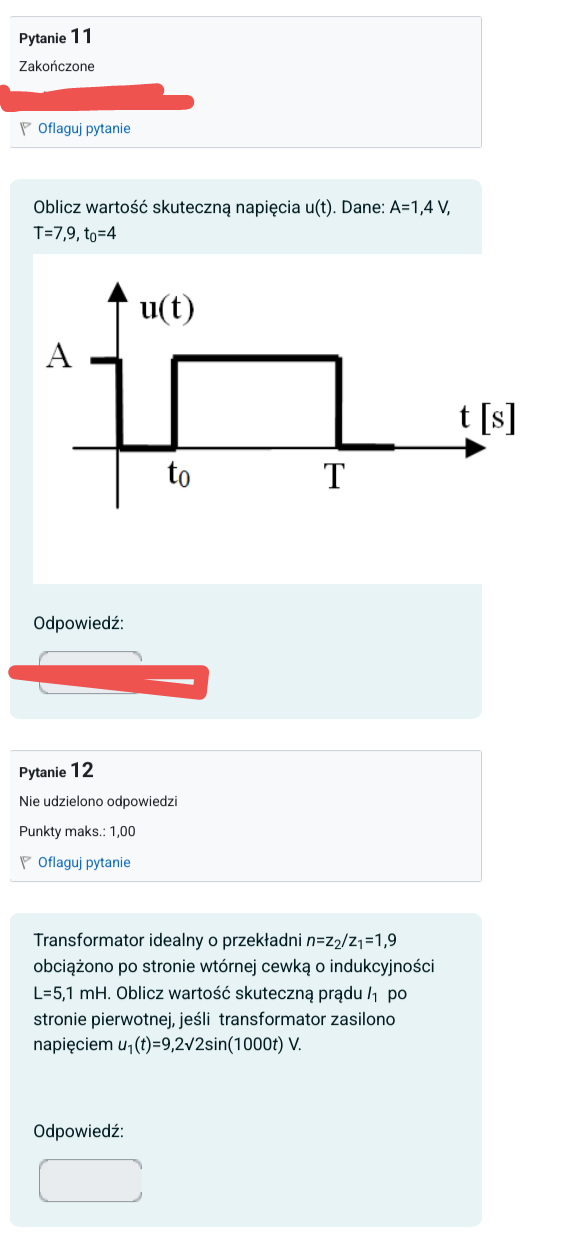Click the T label on the time axis
The image size is (578, 1250).
(334, 477)
